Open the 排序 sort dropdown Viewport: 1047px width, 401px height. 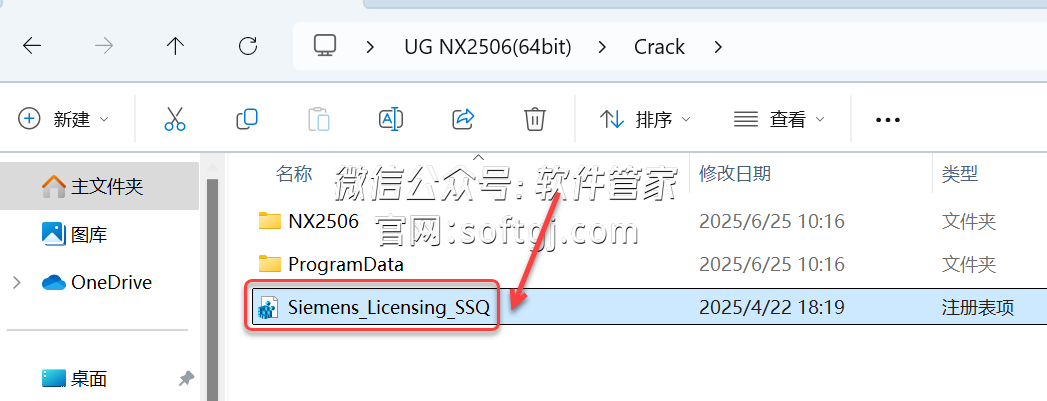point(645,119)
